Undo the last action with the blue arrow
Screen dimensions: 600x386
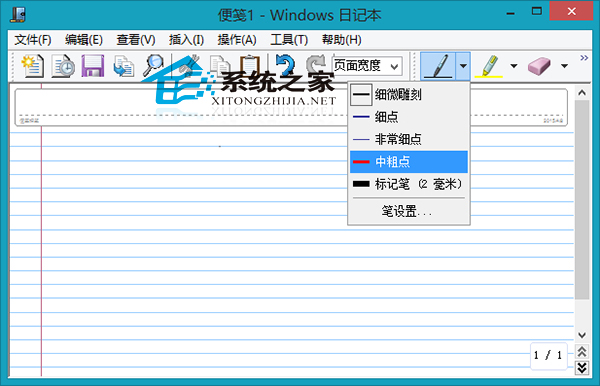click(285, 66)
